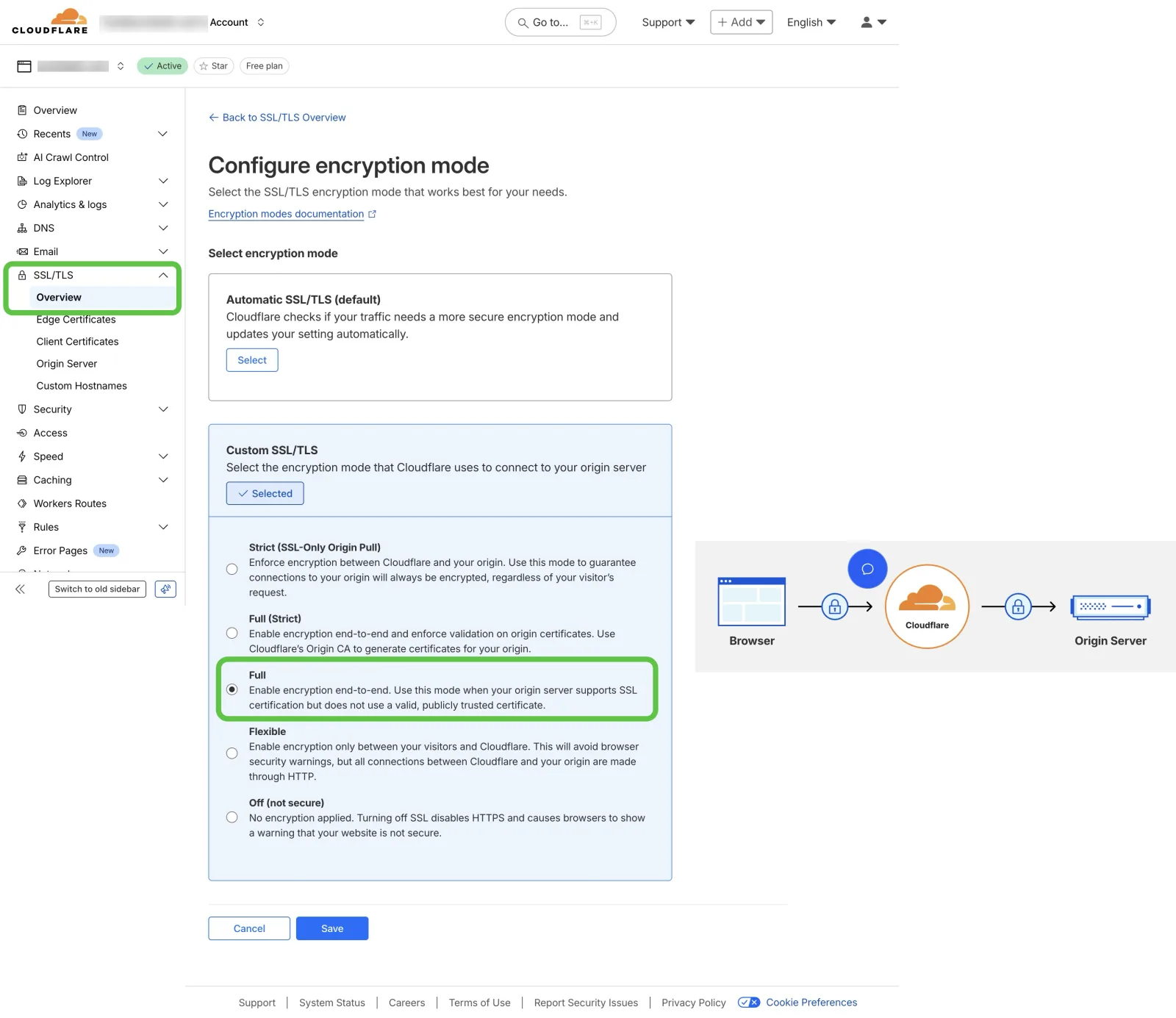Click the Analytics & logs pie chart icon
The width and height of the screenshot is (1176, 1018).
22,204
